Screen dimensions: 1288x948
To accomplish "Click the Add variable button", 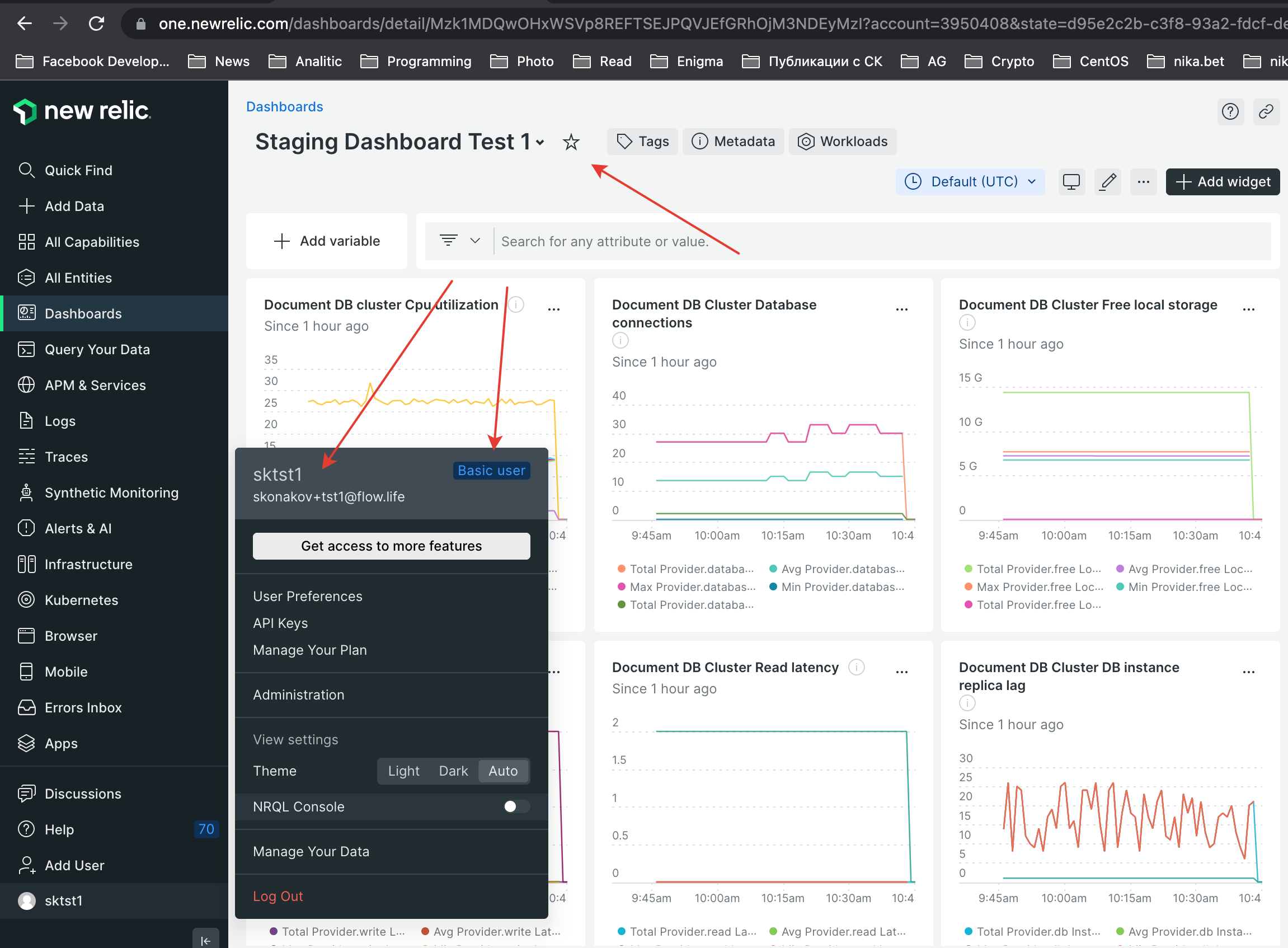I will click(326, 241).
